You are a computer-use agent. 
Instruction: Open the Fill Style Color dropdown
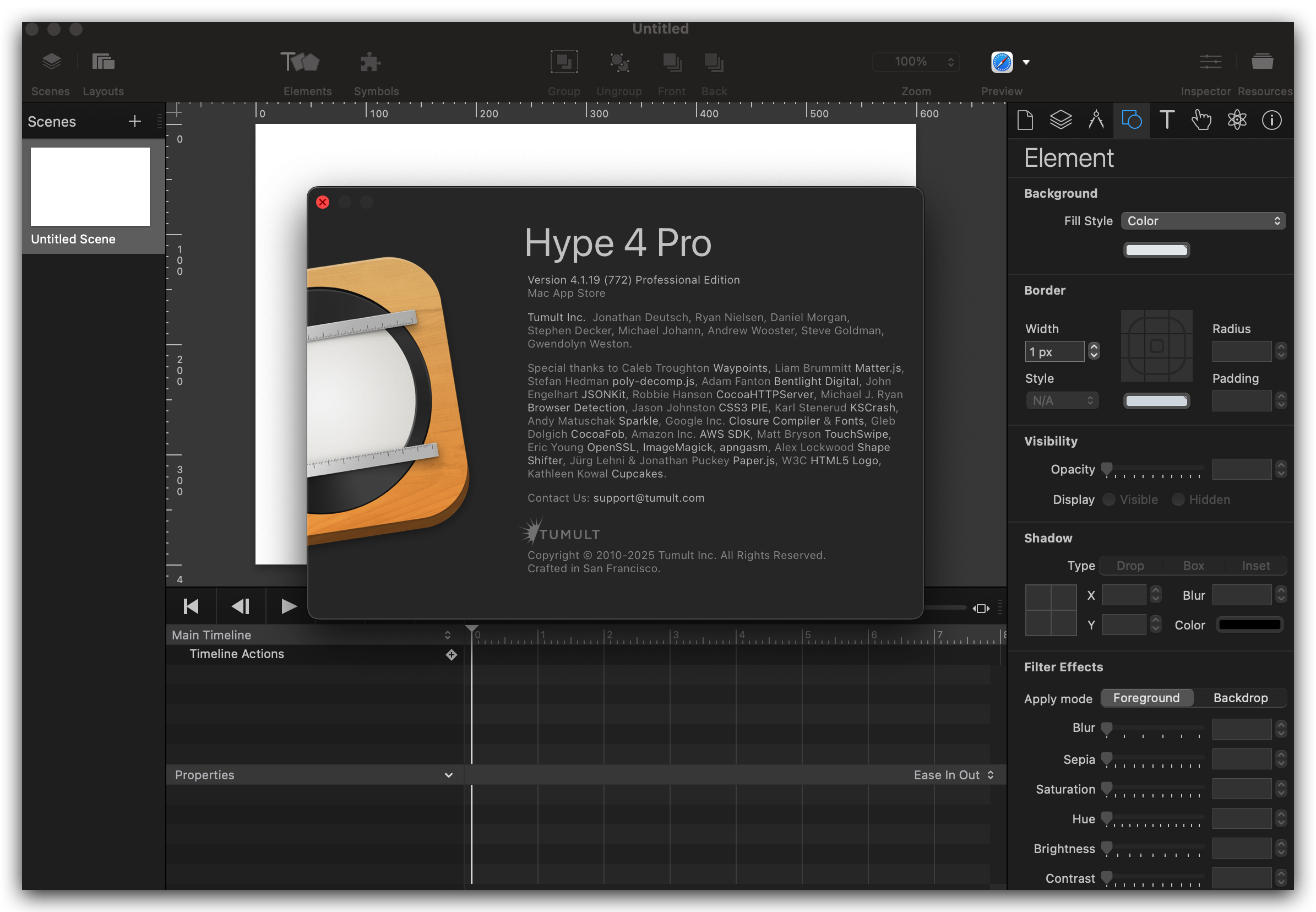[x=1203, y=221]
